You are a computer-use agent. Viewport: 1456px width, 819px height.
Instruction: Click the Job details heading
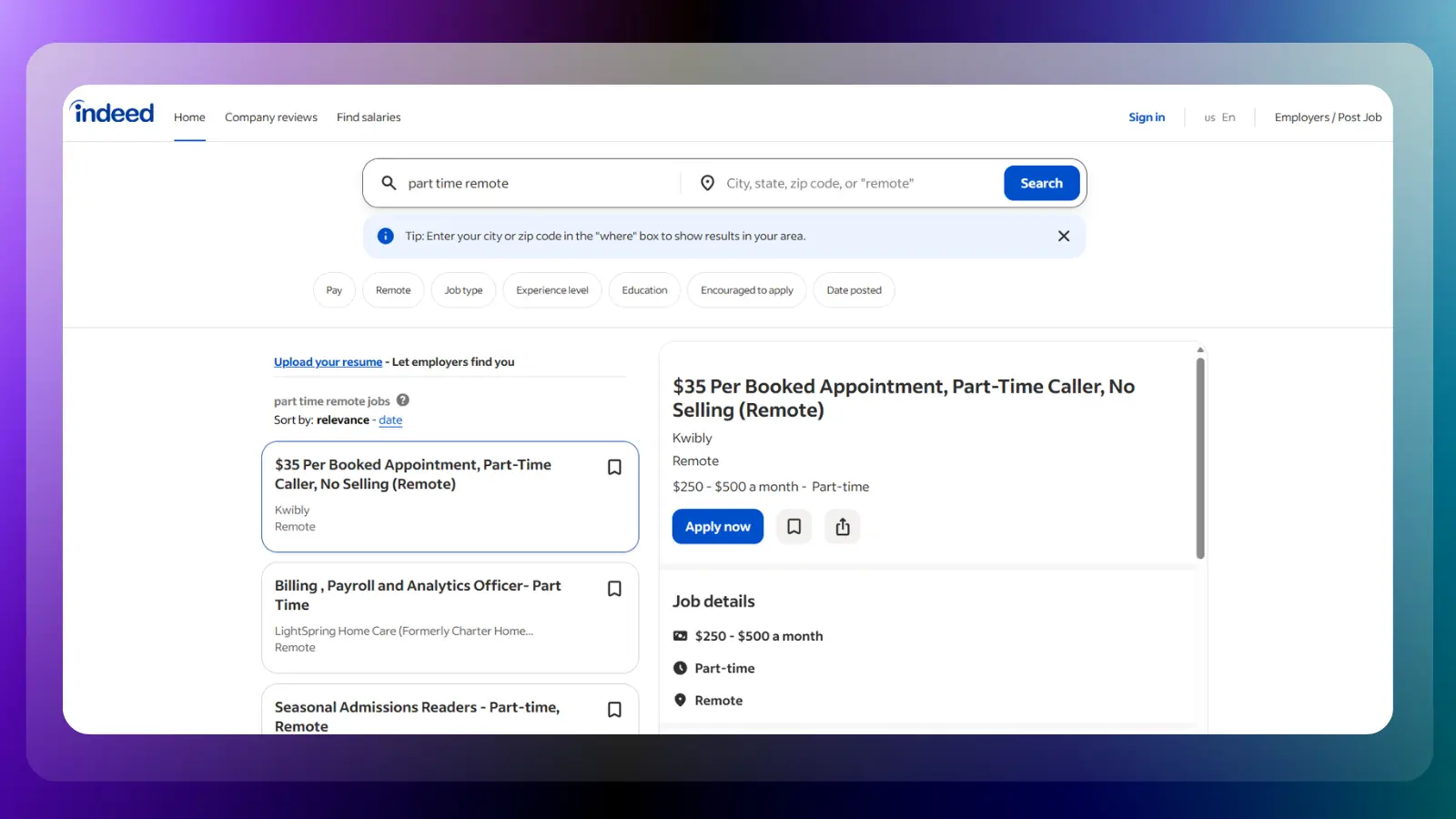(713, 602)
